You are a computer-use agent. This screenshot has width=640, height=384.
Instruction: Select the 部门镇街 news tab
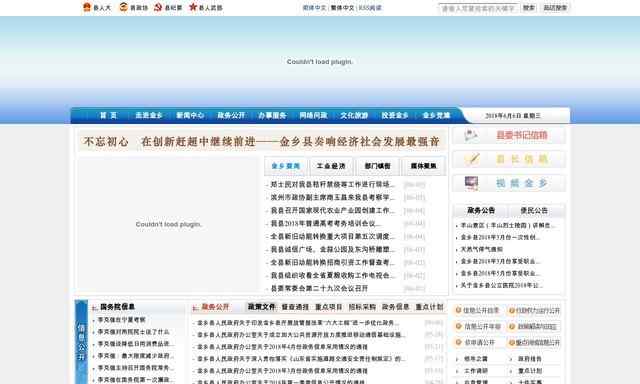coord(377,166)
